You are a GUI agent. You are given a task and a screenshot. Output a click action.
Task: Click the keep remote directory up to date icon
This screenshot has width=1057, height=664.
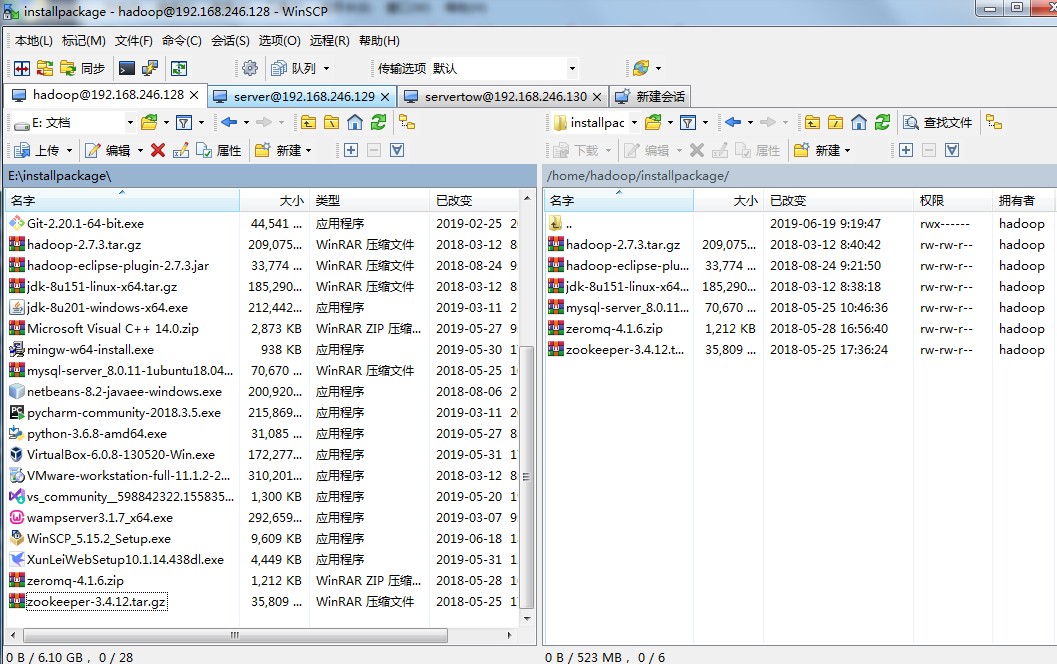coord(179,68)
